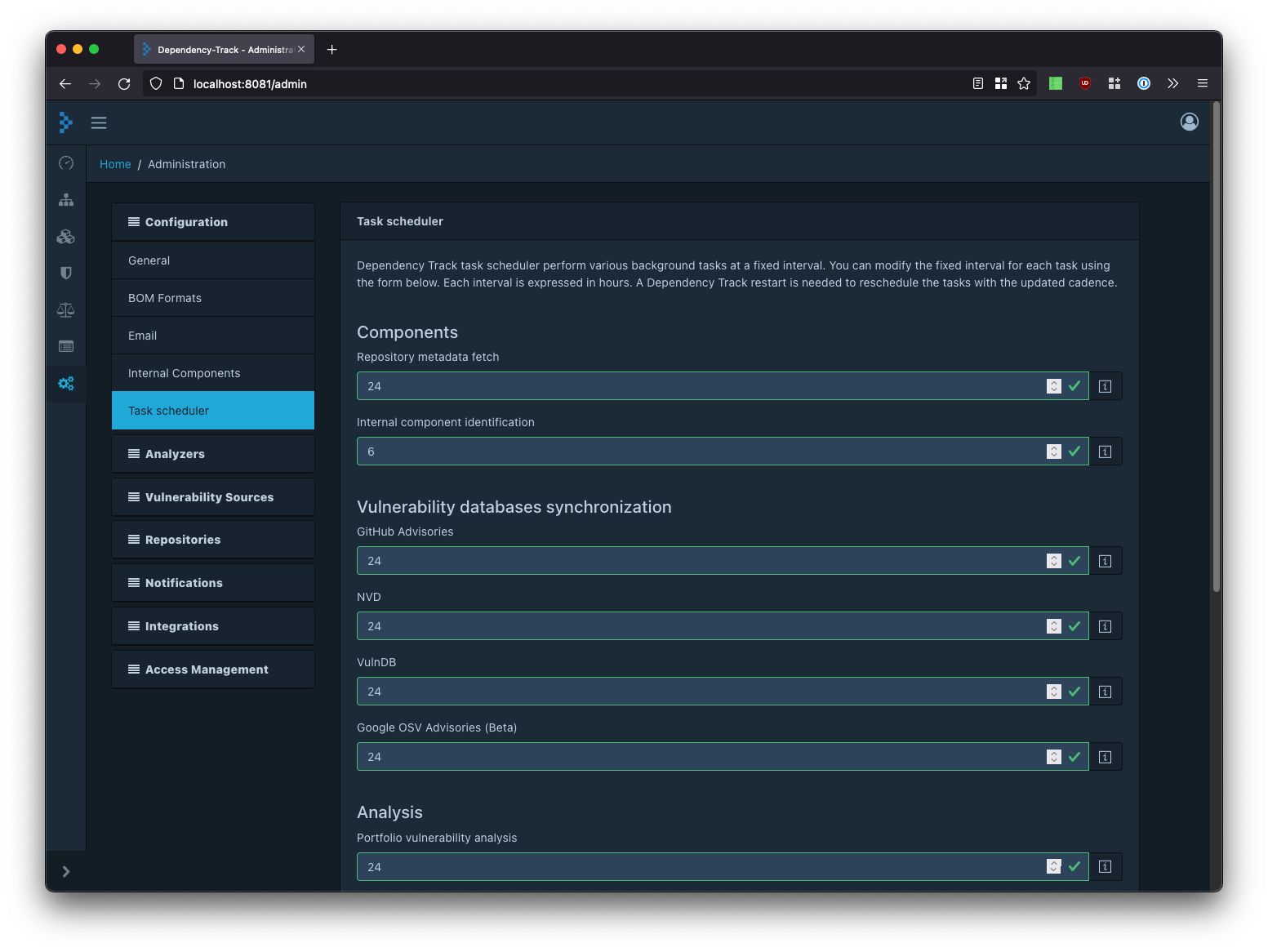
Task: Click info icon for Repository metadata fetch
Action: click(1106, 386)
